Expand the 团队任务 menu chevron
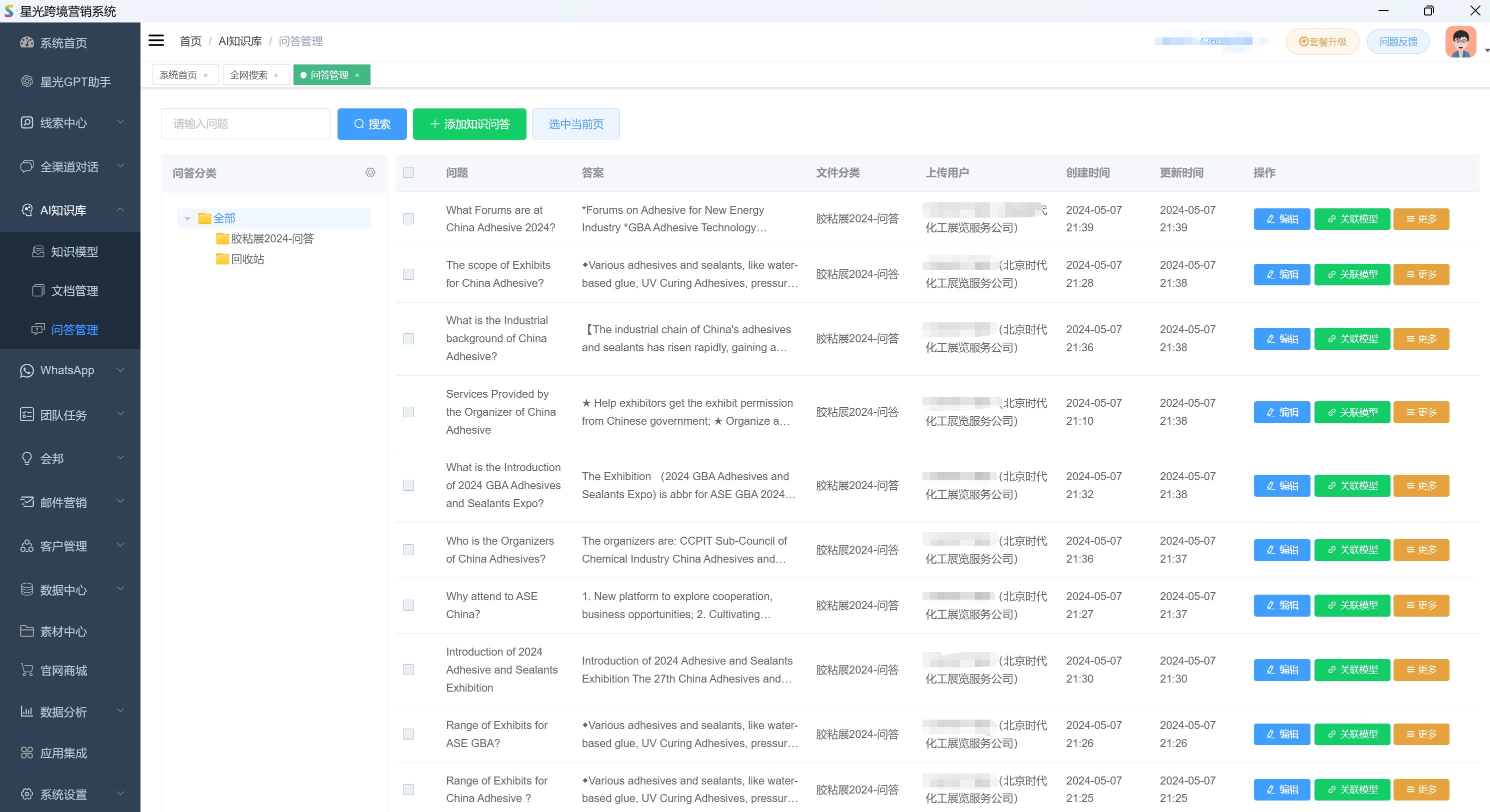This screenshot has width=1490, height=812. (x=120, y=414)
